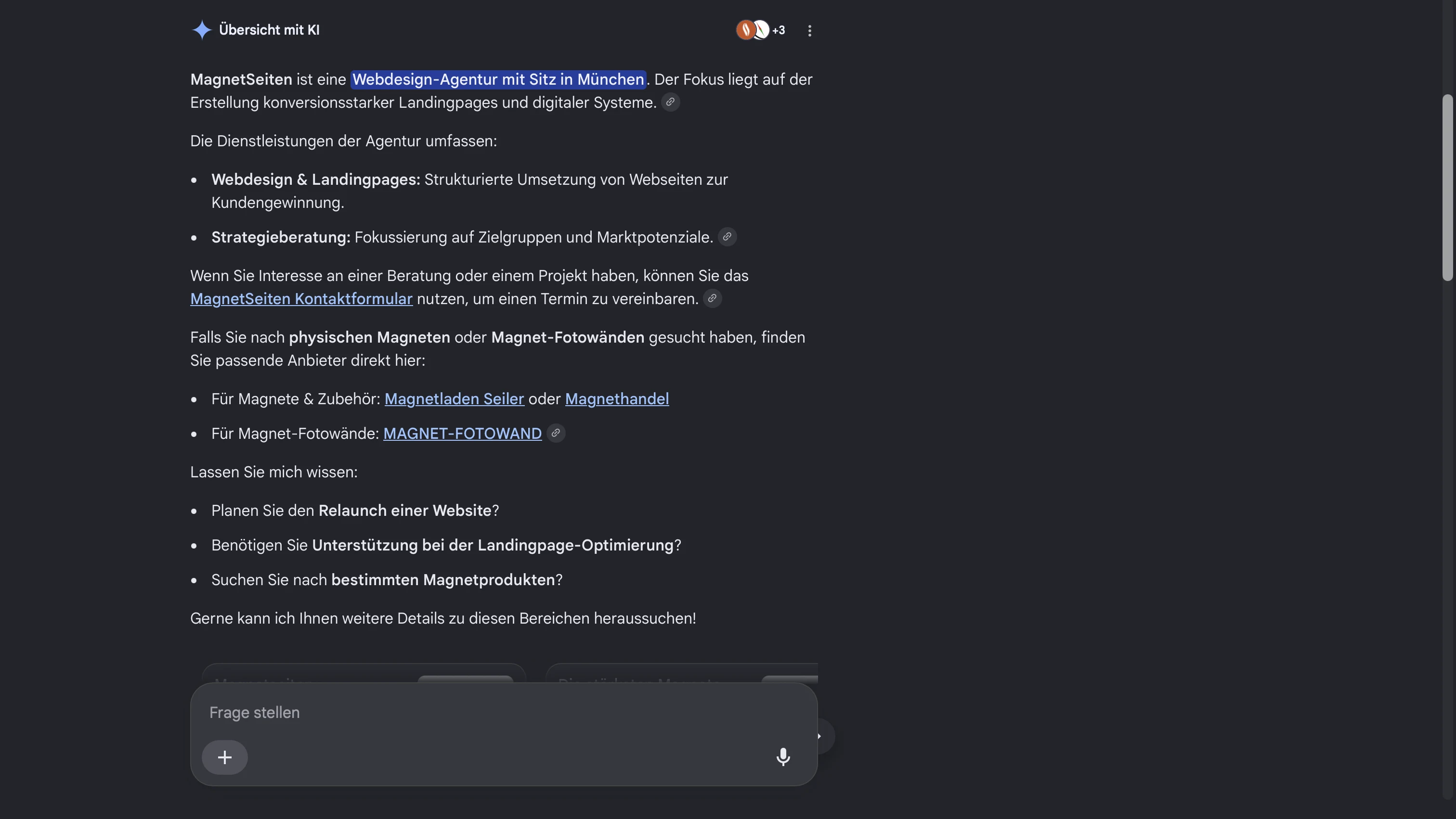The height and width of the screenshot is (819, 1456).
Task: Follow the Magnethandel link
Action: [x=617, y=399]
